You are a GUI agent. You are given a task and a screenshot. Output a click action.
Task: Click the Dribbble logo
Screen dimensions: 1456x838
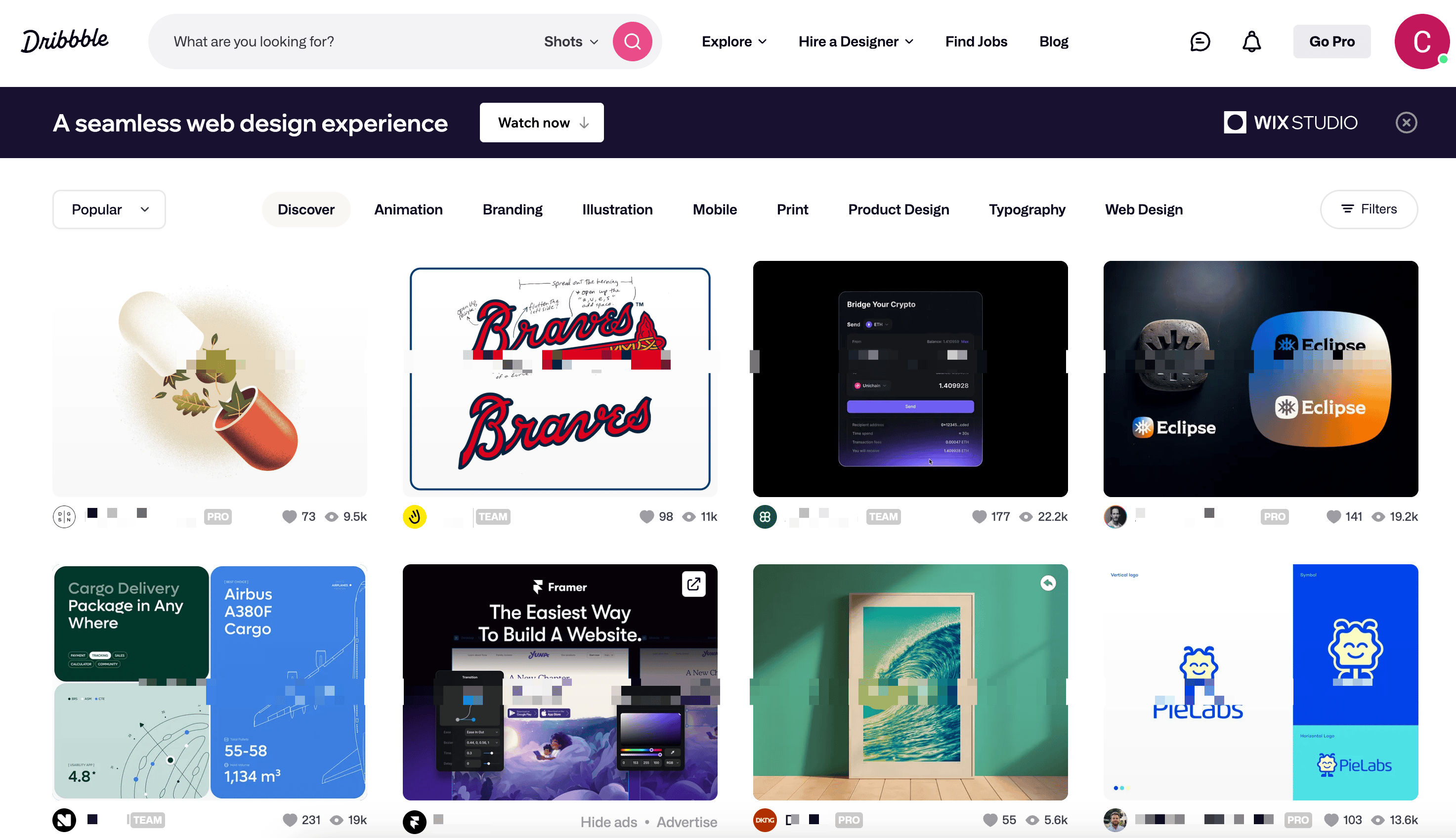point(64,41)
